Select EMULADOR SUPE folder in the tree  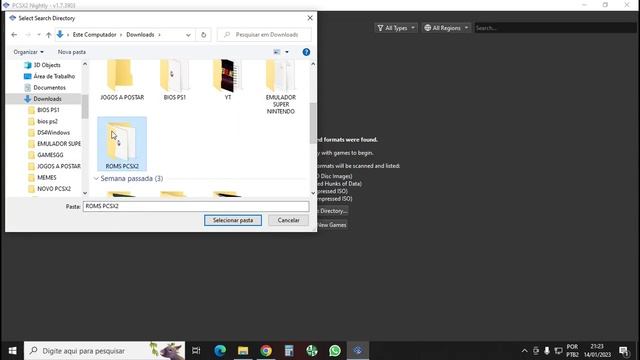pos(54,144)
